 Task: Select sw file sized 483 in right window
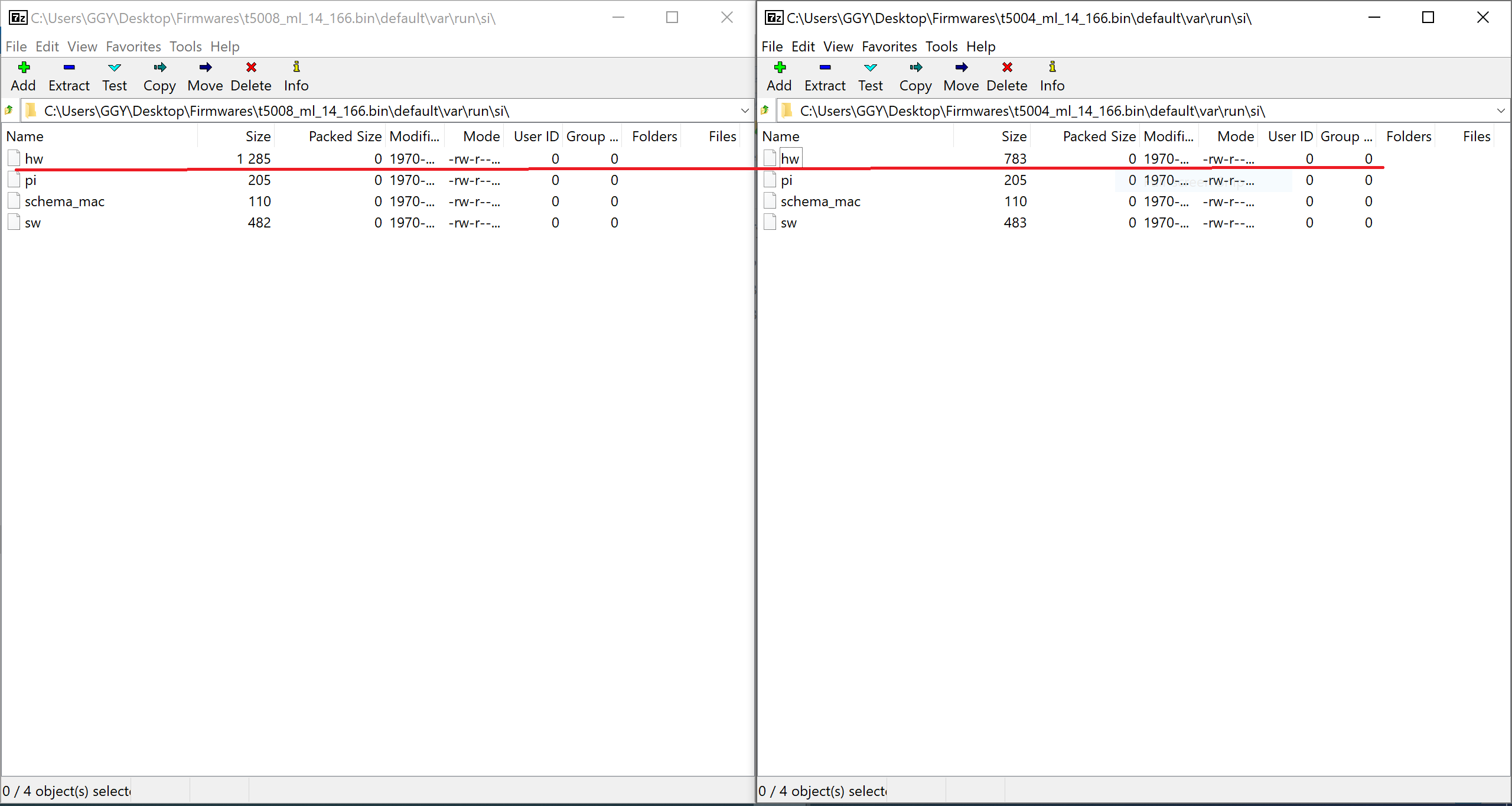tap(788, 223)
